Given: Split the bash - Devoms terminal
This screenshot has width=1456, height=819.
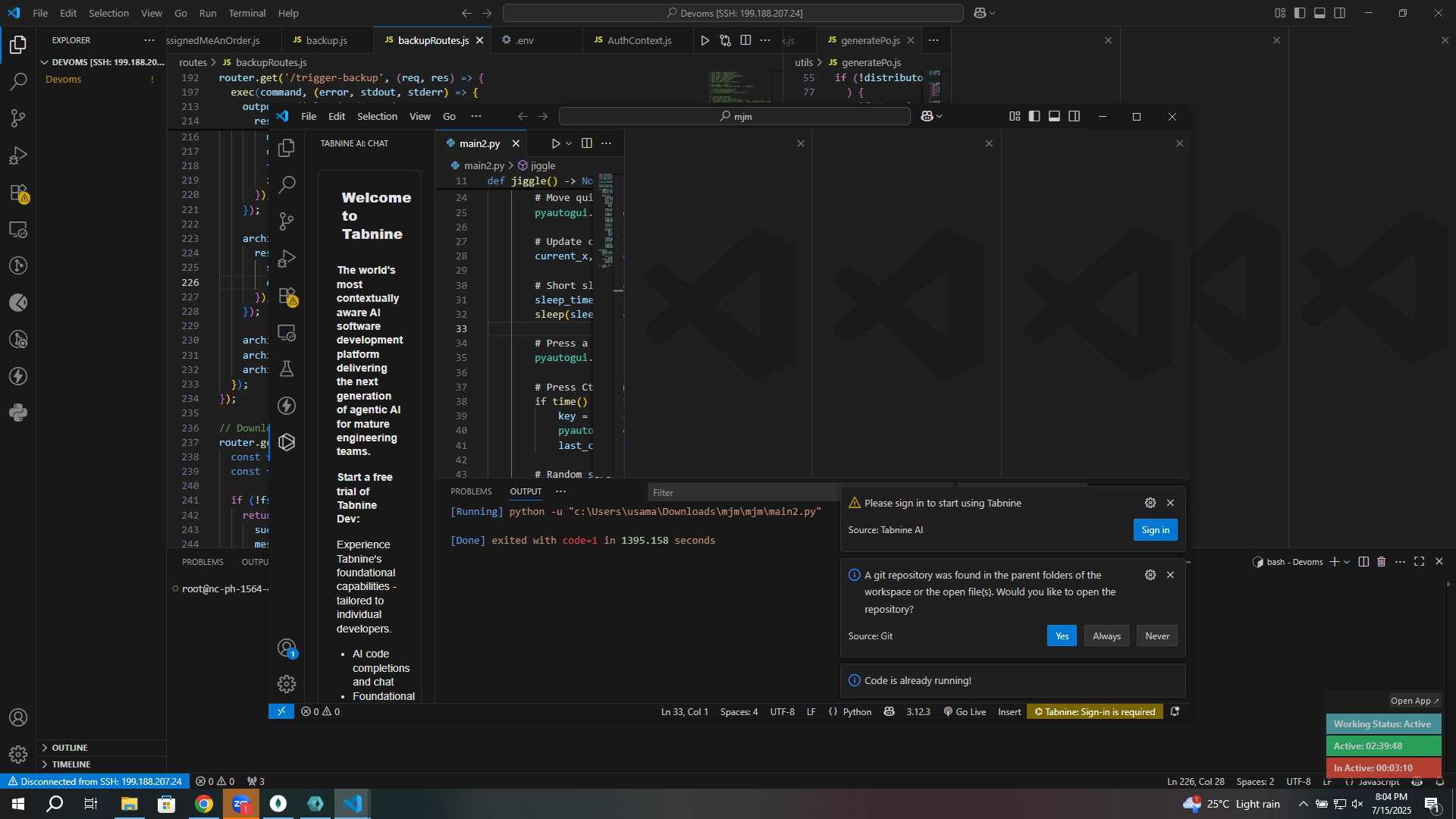Looking at the screenshot, I should 1363,562.
